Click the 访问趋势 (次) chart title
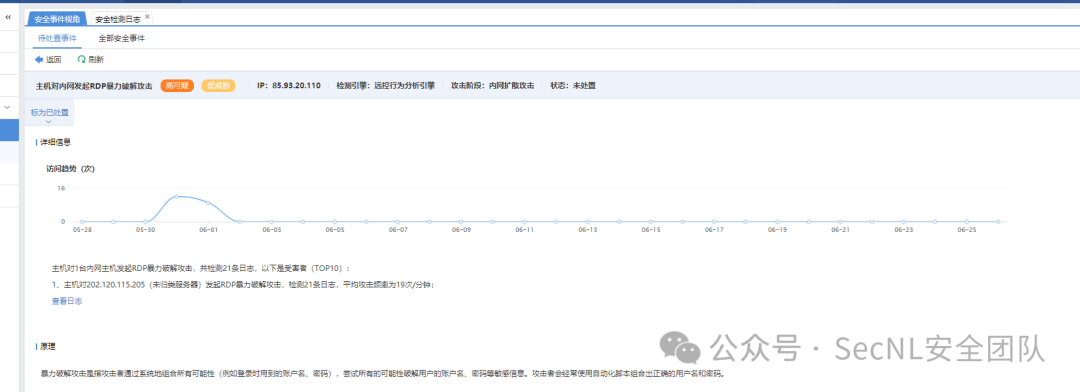 point(70,168)
